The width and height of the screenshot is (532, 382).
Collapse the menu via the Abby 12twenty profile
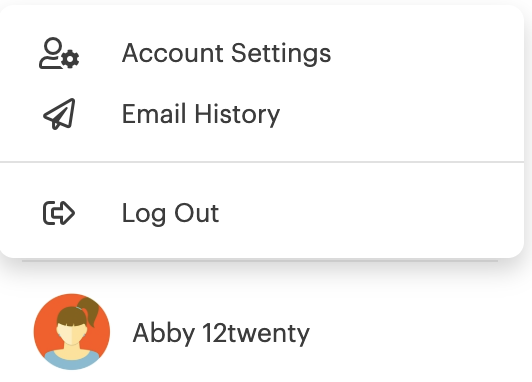coord(172,332)
